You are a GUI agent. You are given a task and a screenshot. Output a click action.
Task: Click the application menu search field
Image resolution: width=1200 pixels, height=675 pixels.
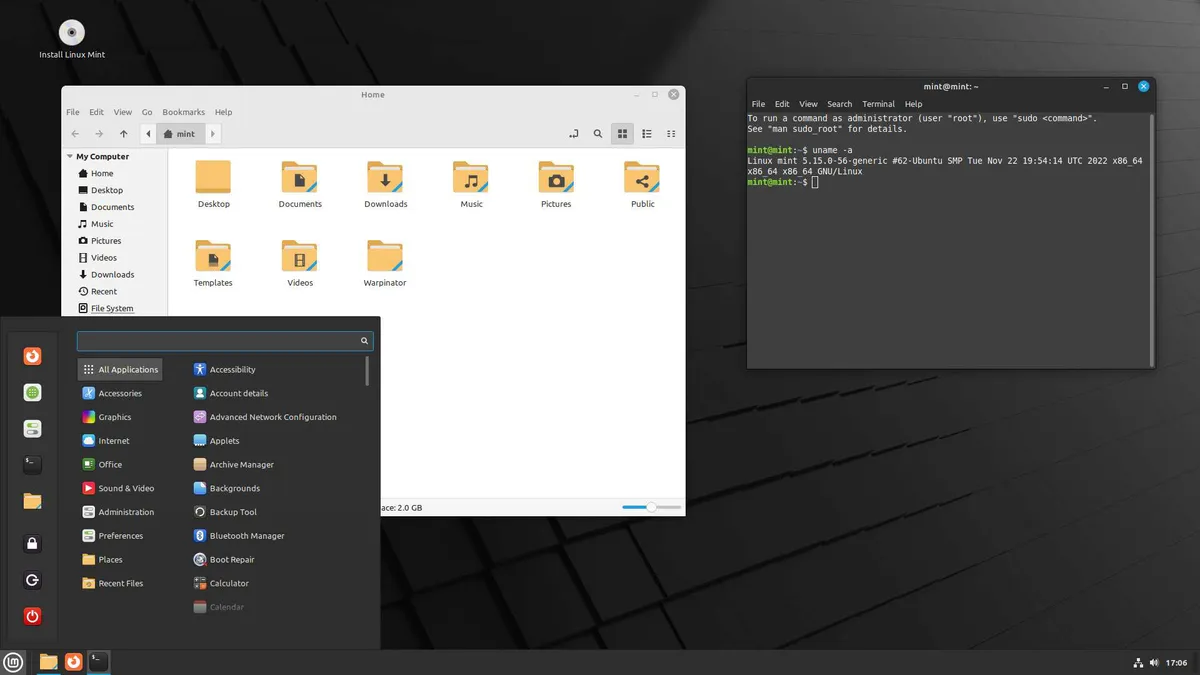coord(225,341)
